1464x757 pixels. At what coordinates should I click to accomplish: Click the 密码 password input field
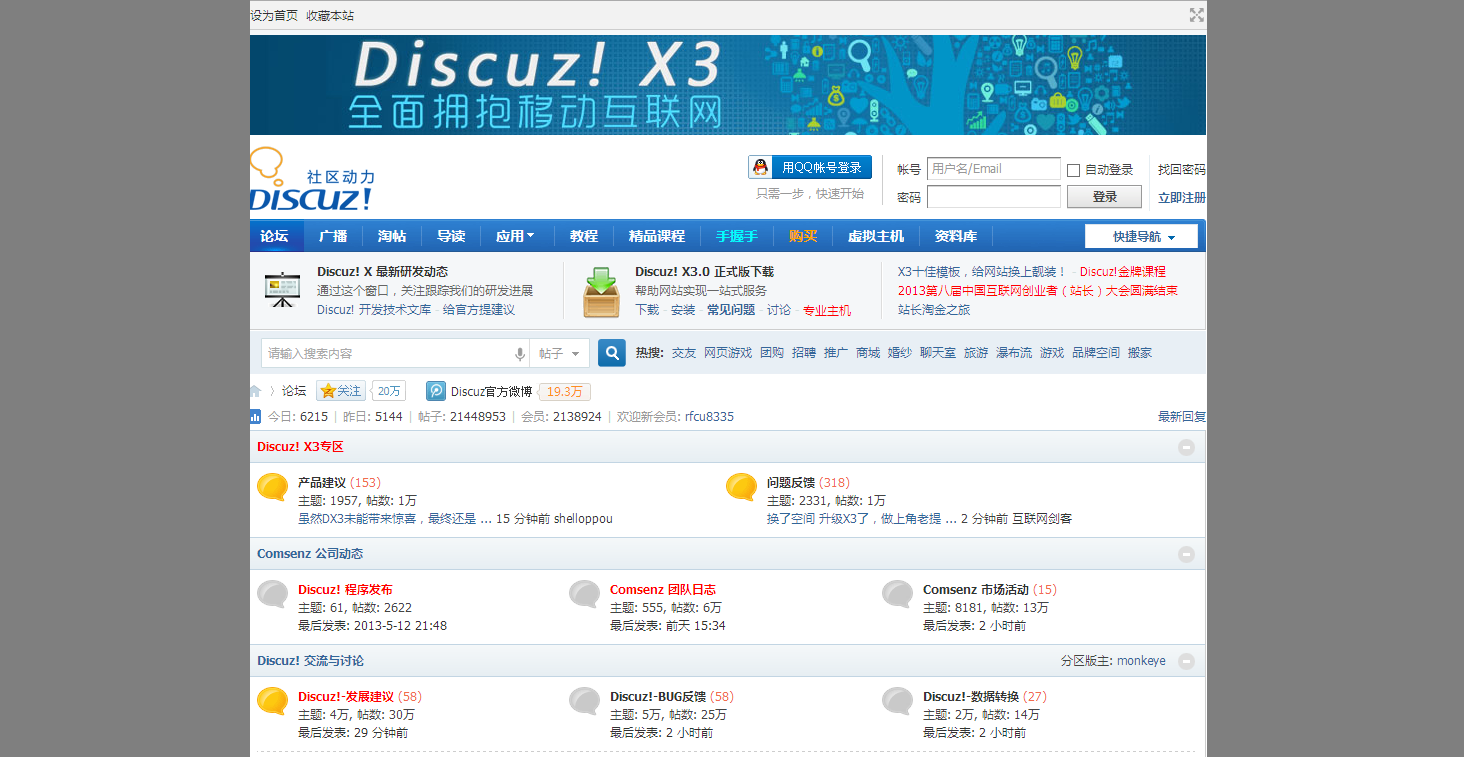[x=994, y=197]
